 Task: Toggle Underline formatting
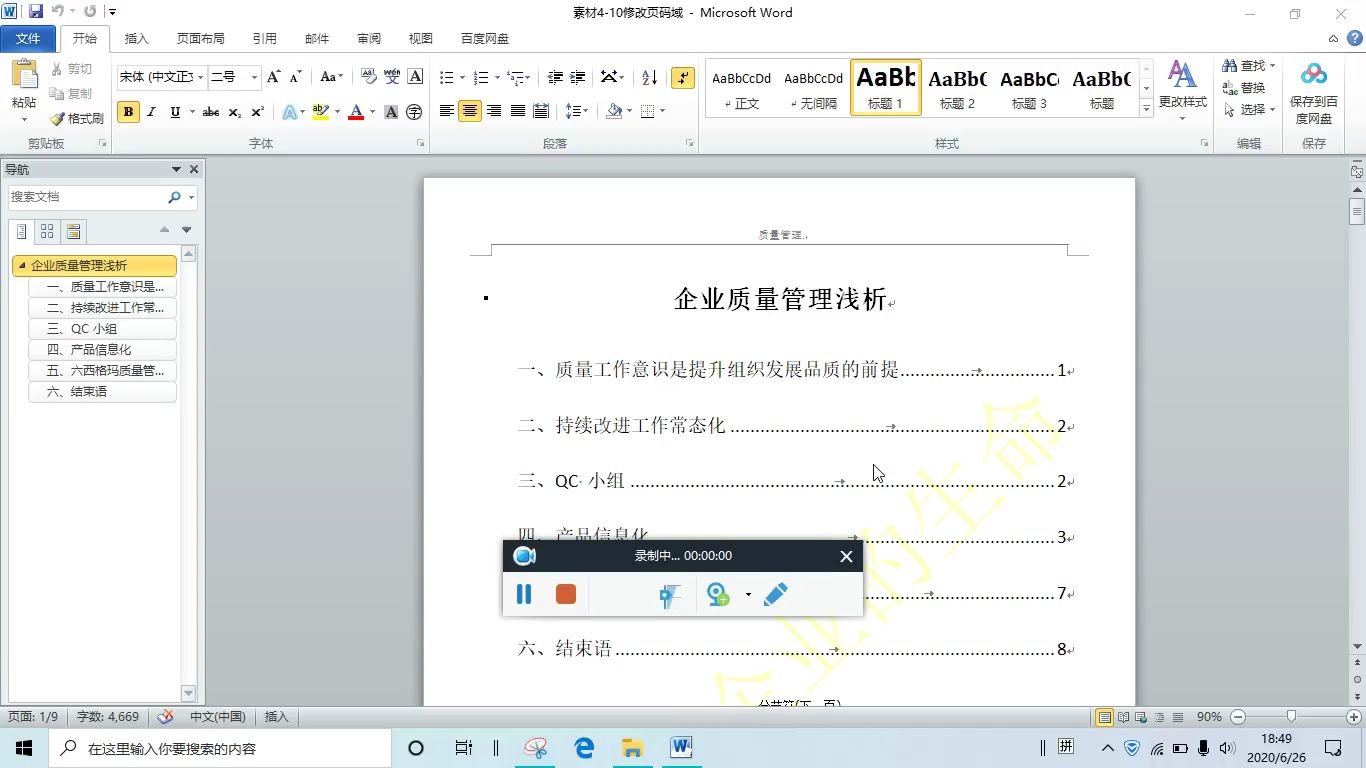[x=175, y=112]
